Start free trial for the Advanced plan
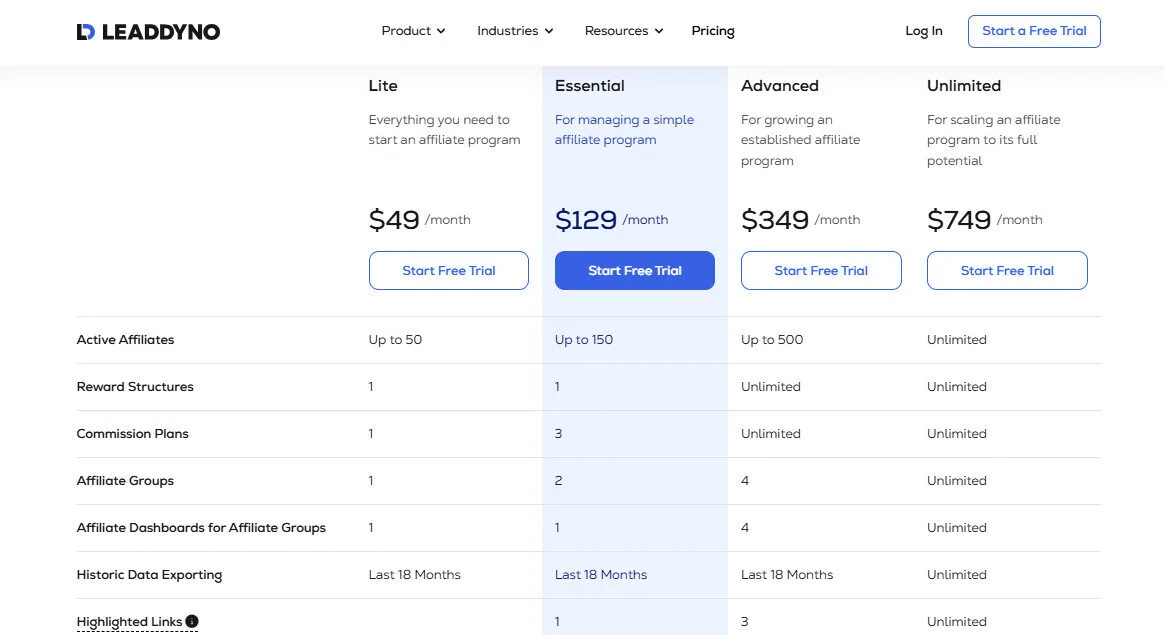Viewport: 1164px width, 635px height. tap(821, 270)
